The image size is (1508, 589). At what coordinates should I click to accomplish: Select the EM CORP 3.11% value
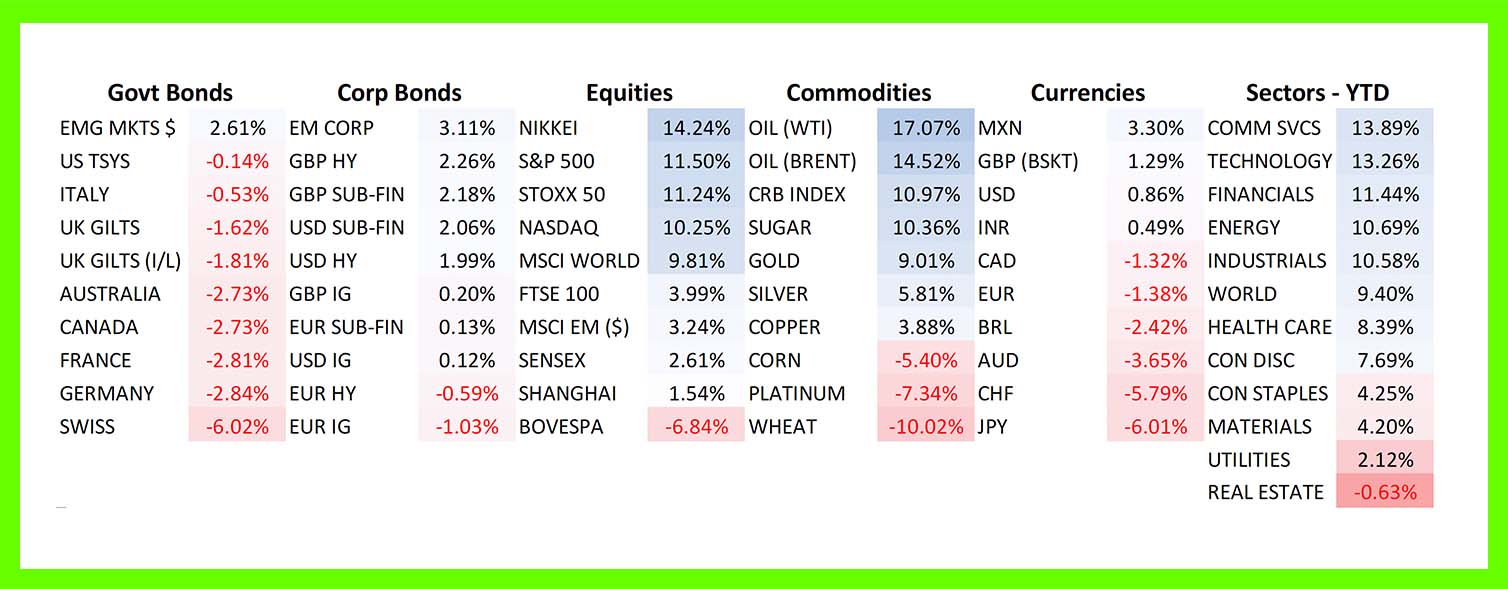click(x=467, y=128)
